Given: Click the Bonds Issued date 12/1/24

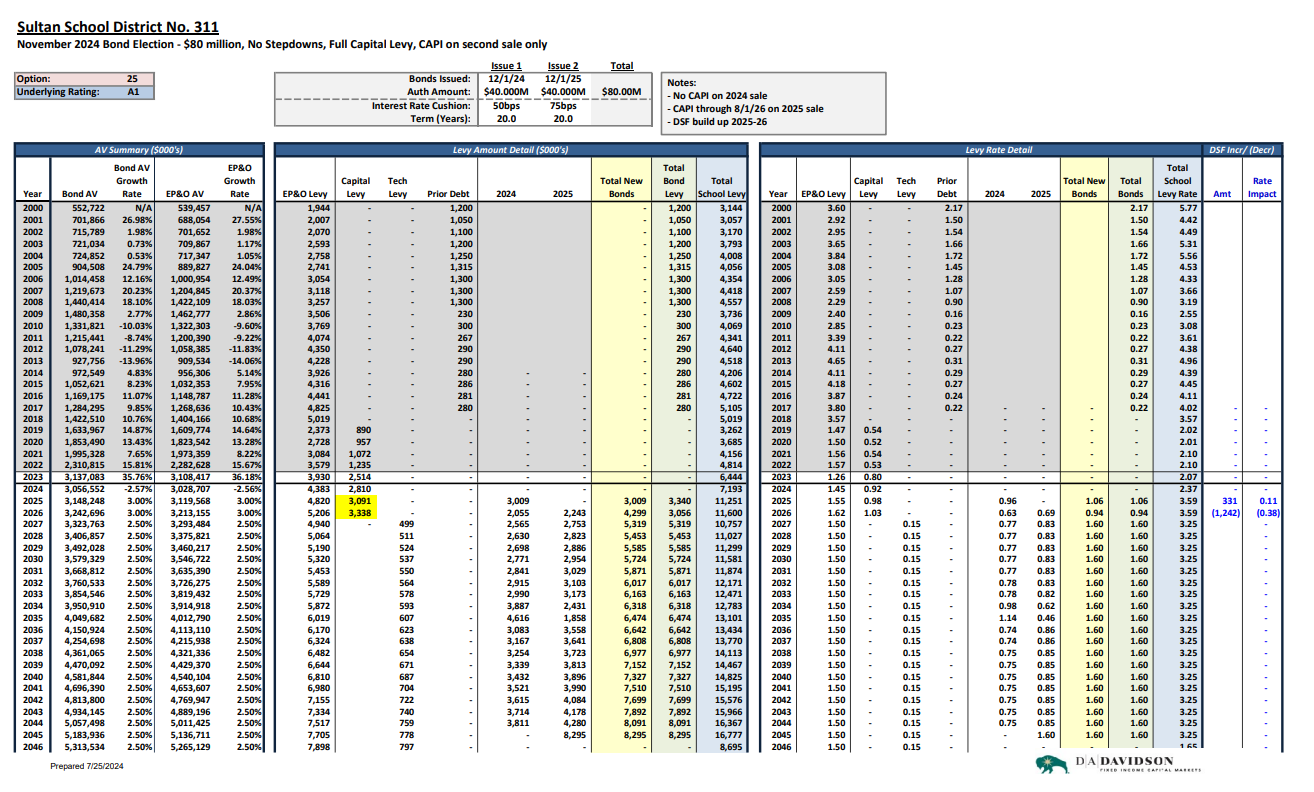Looking at the screenshot, I should (507, 78).
